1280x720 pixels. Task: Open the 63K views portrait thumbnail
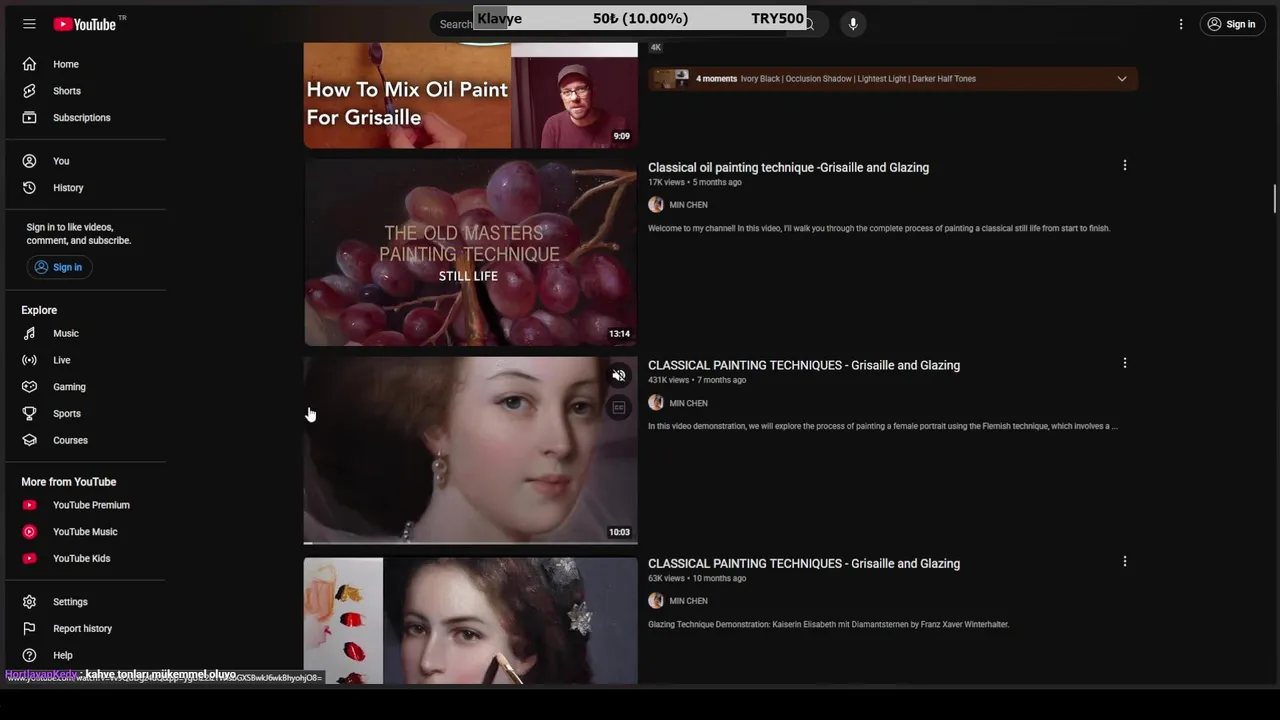pos(470,620)
